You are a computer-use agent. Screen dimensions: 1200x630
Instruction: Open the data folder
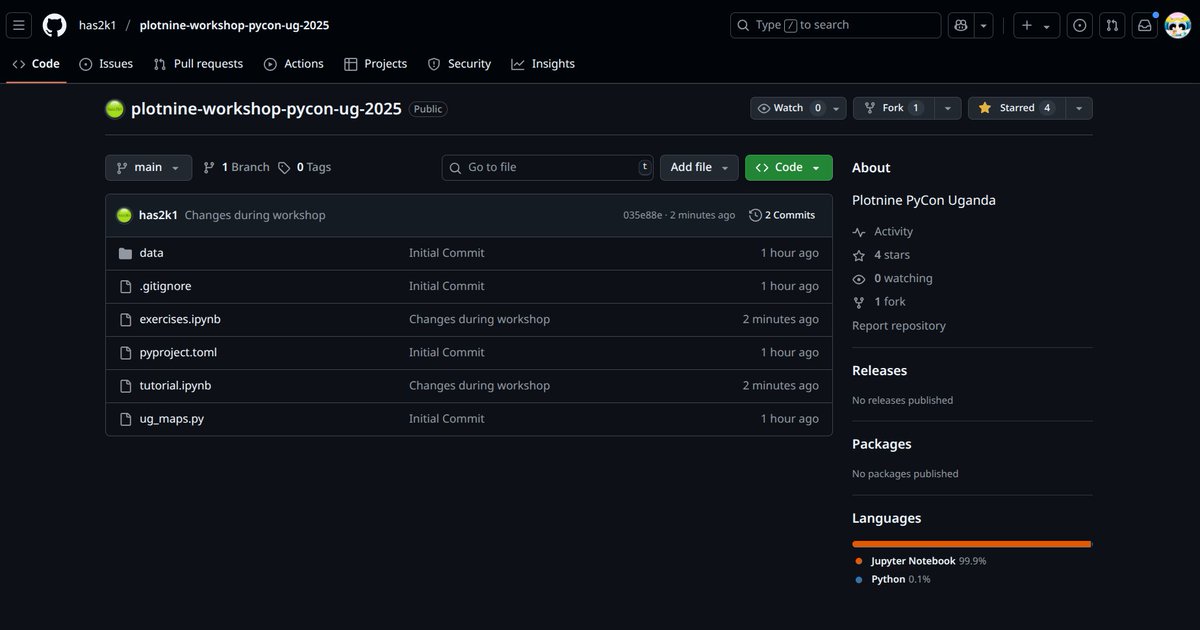click(152, 253)
